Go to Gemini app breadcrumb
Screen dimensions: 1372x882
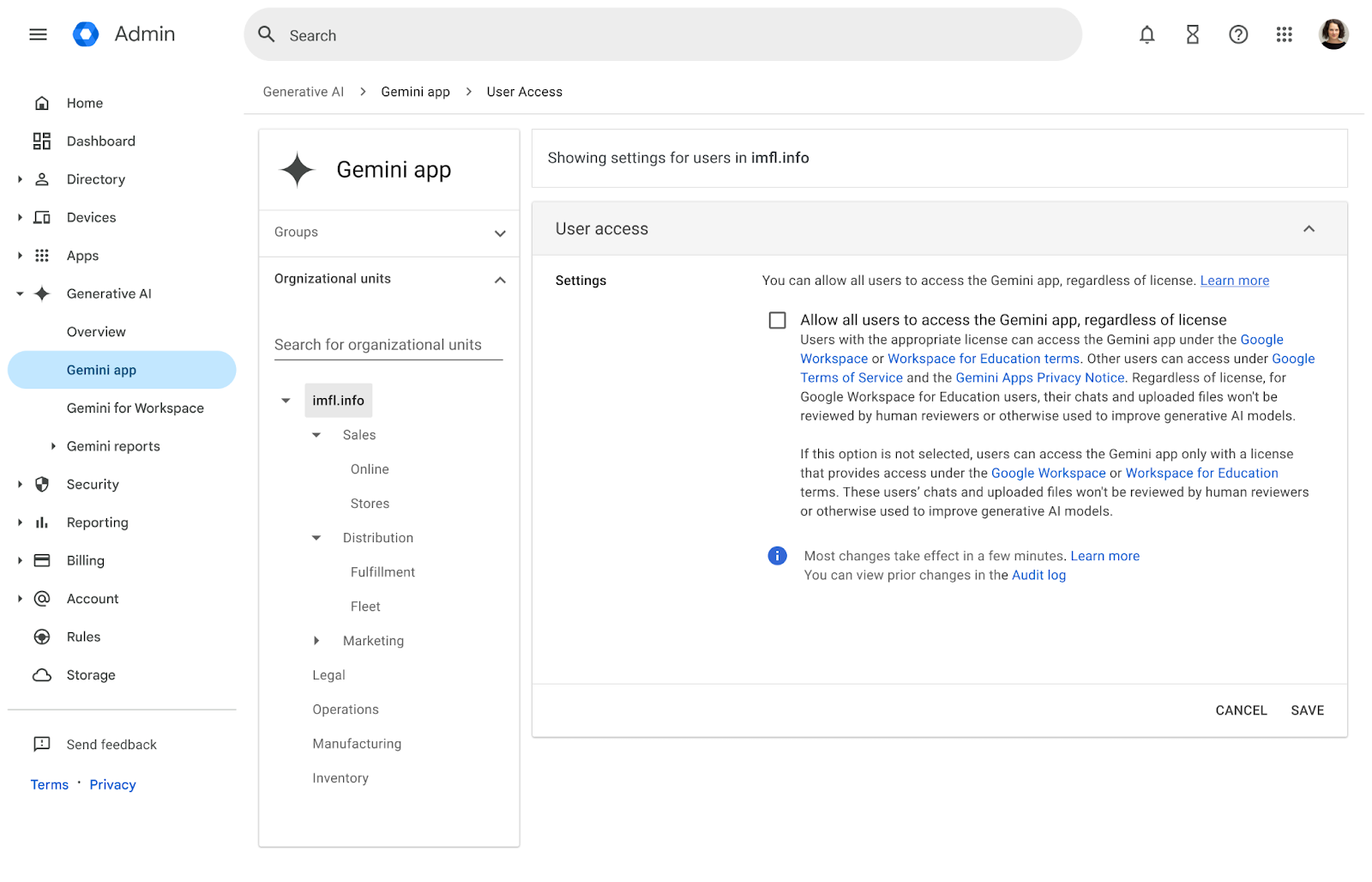pos(415,92)
